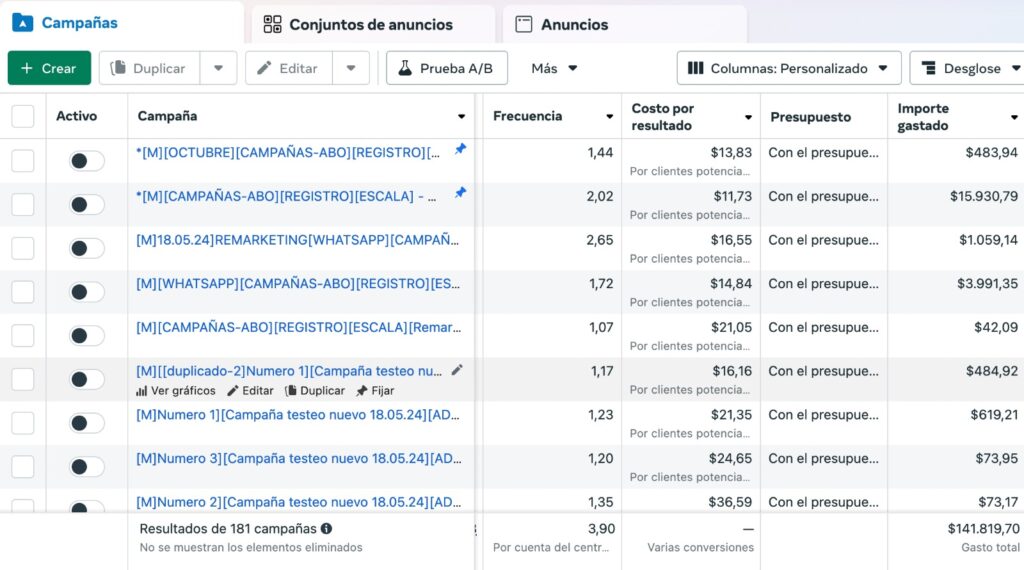
Task: Toggle the active switch for OCTUBRE campaign
Action: (87, 161)
